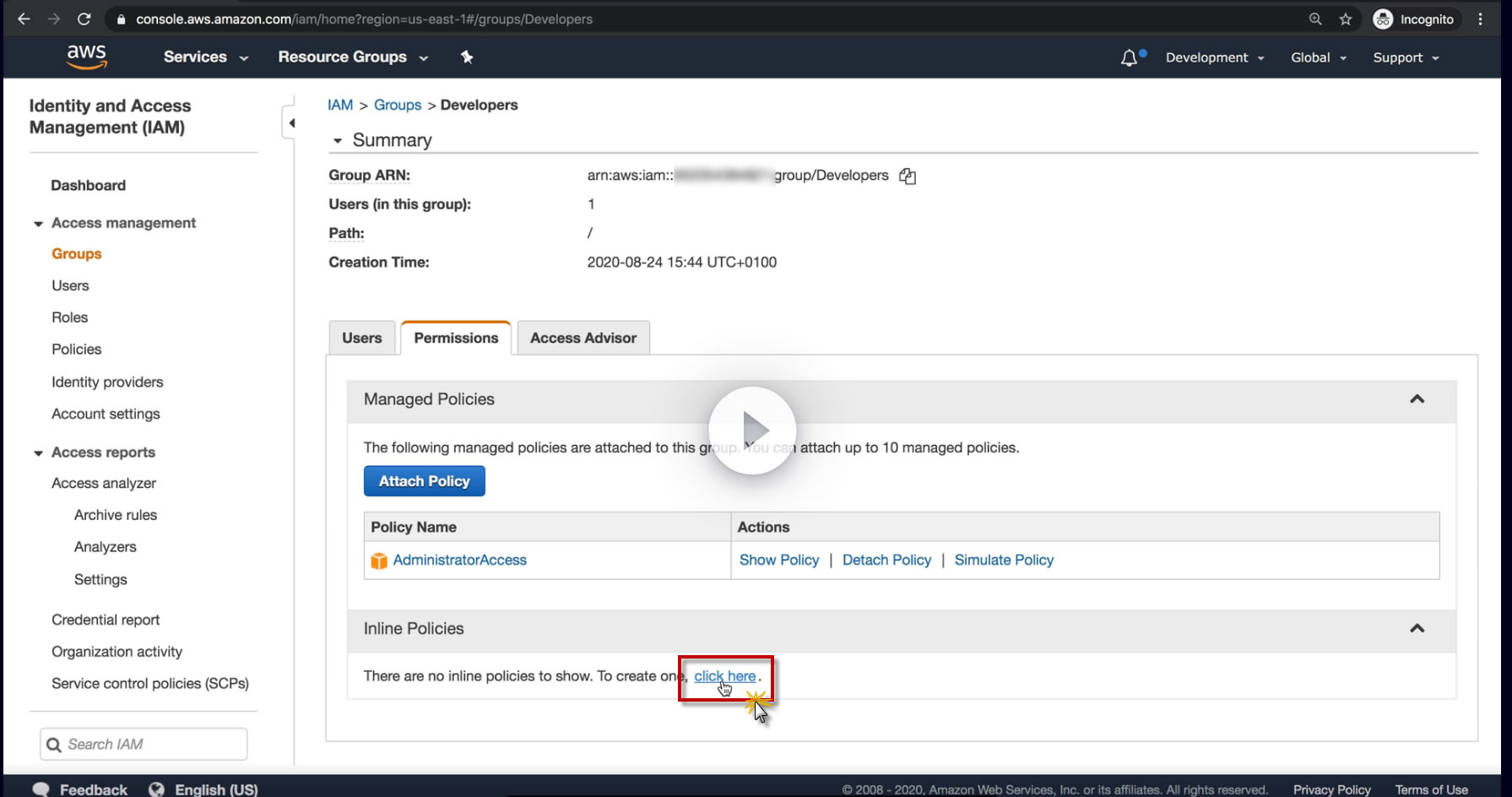Switch to the Access Advisor tab
Image resolution: width=1512 pixels, height=797 pixels.
click(x=583, y=338)
